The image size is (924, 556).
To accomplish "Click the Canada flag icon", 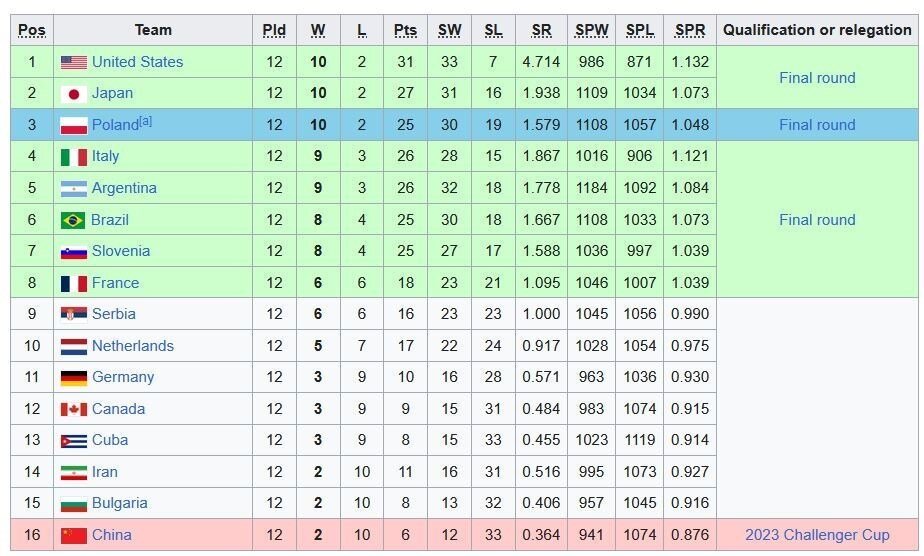I will click(x=73, y=409).
